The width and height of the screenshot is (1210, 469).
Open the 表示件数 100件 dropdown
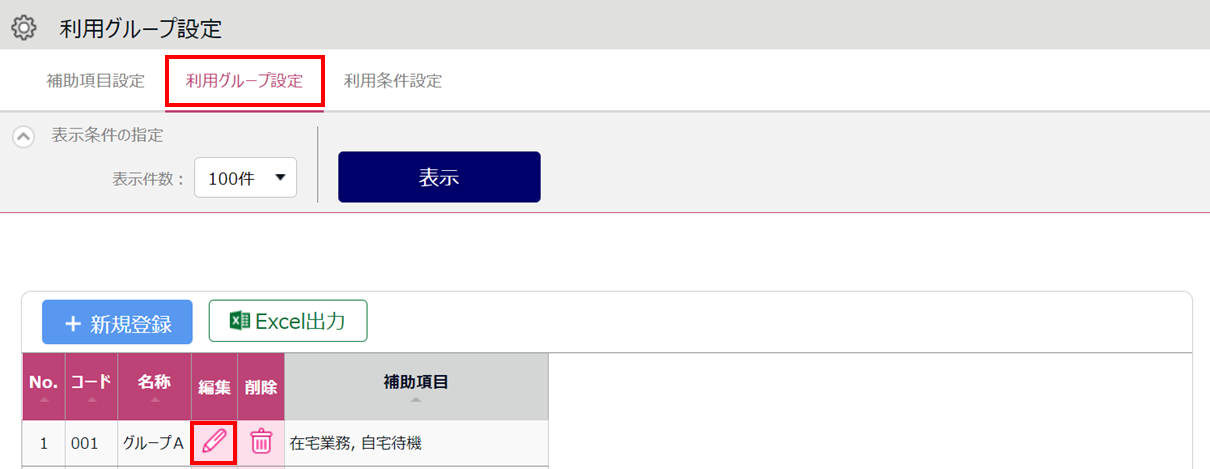click(245, 178)
